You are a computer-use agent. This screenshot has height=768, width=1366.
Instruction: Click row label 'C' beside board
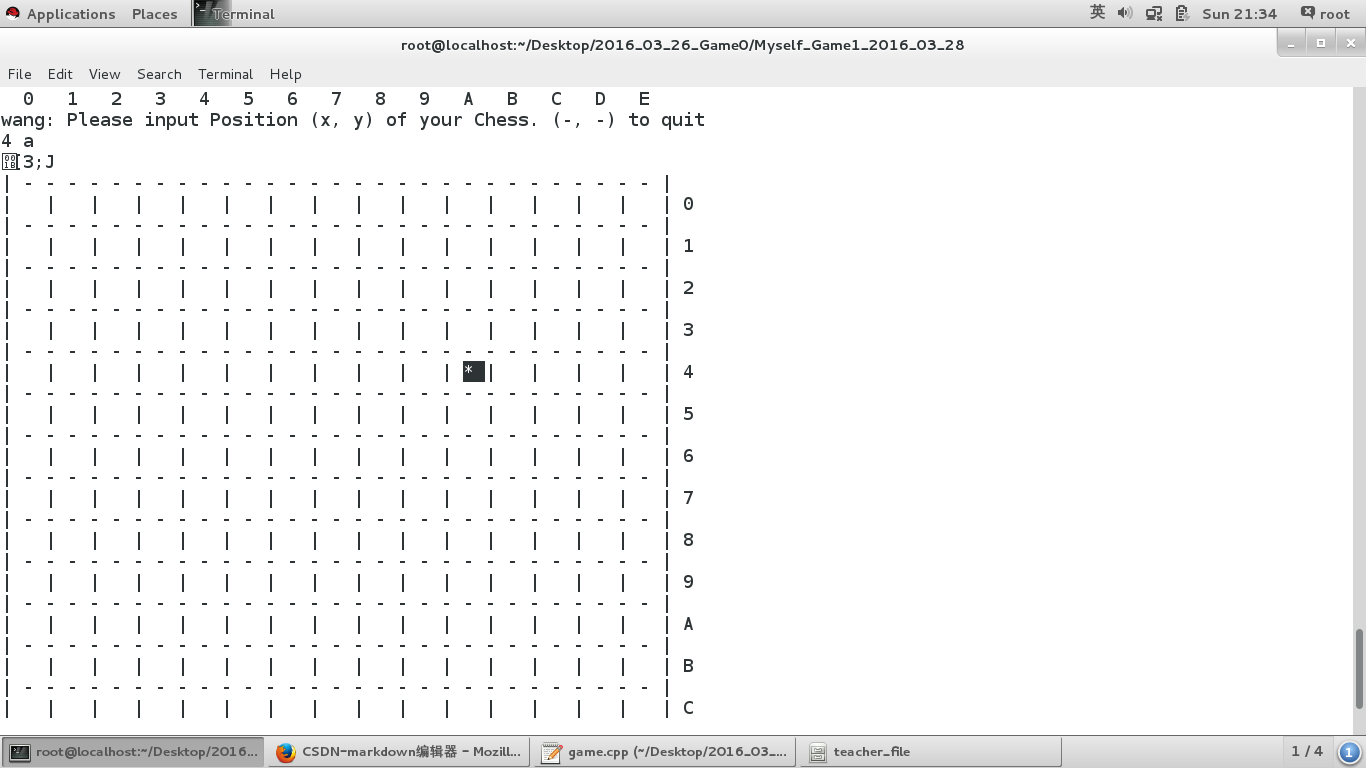(688, 708)
